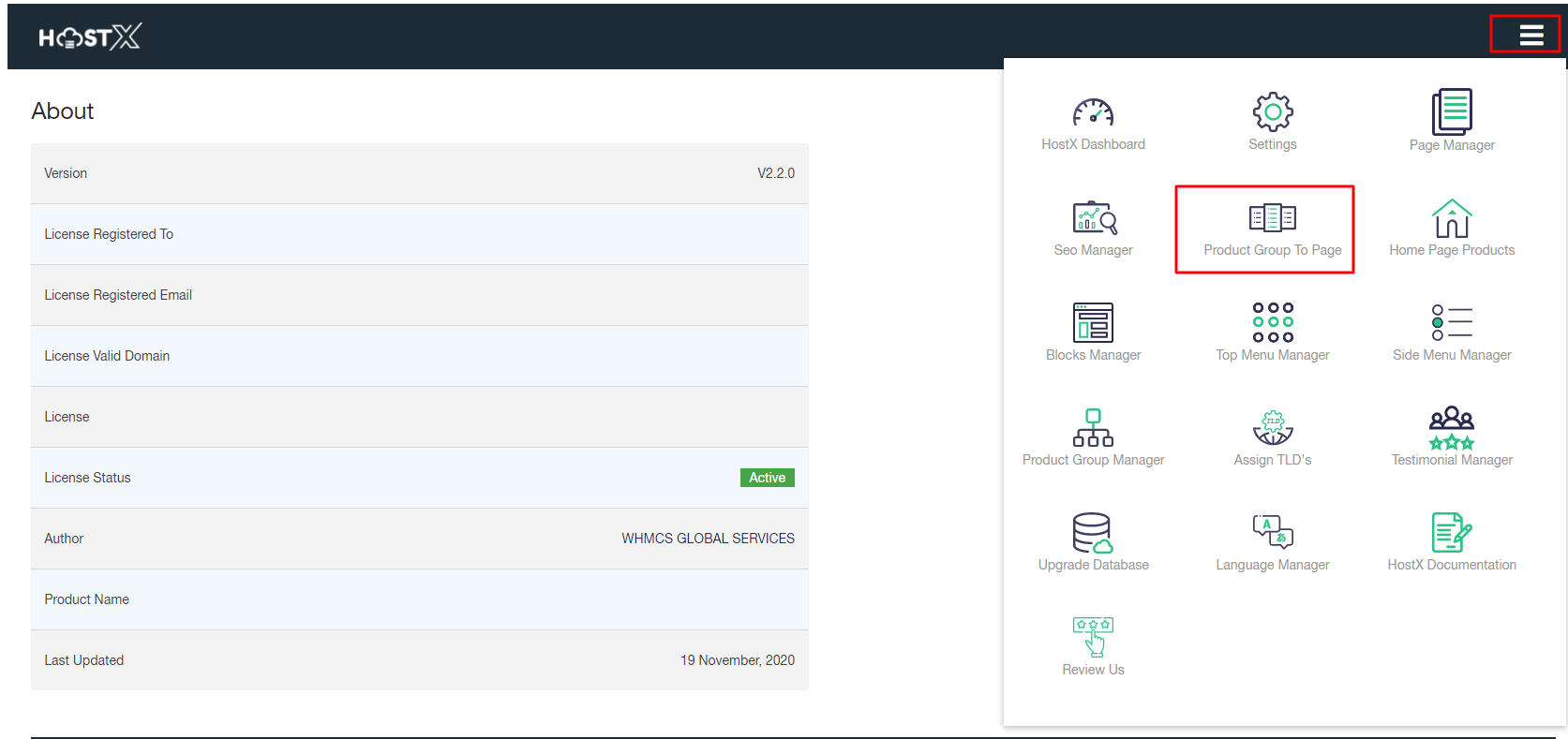Click the Active license status badge
The height and width of the screenshot is (739, 1568).
pyautogui.click(x=767, y=478)
